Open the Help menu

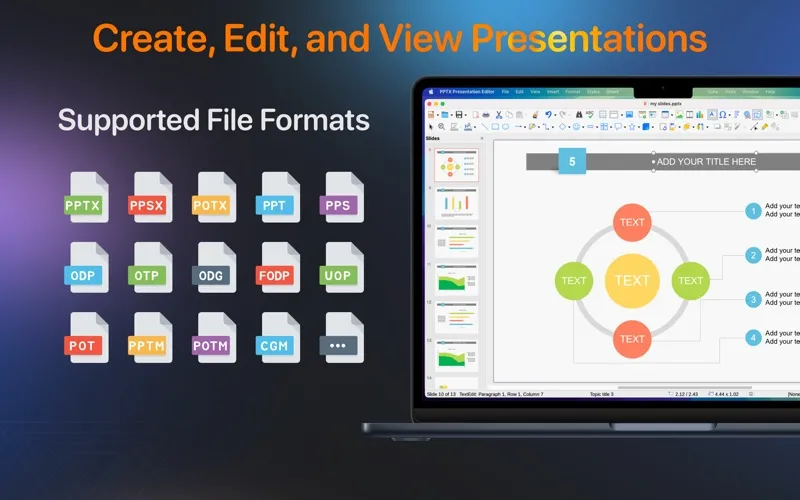click(x=770, y=92)
